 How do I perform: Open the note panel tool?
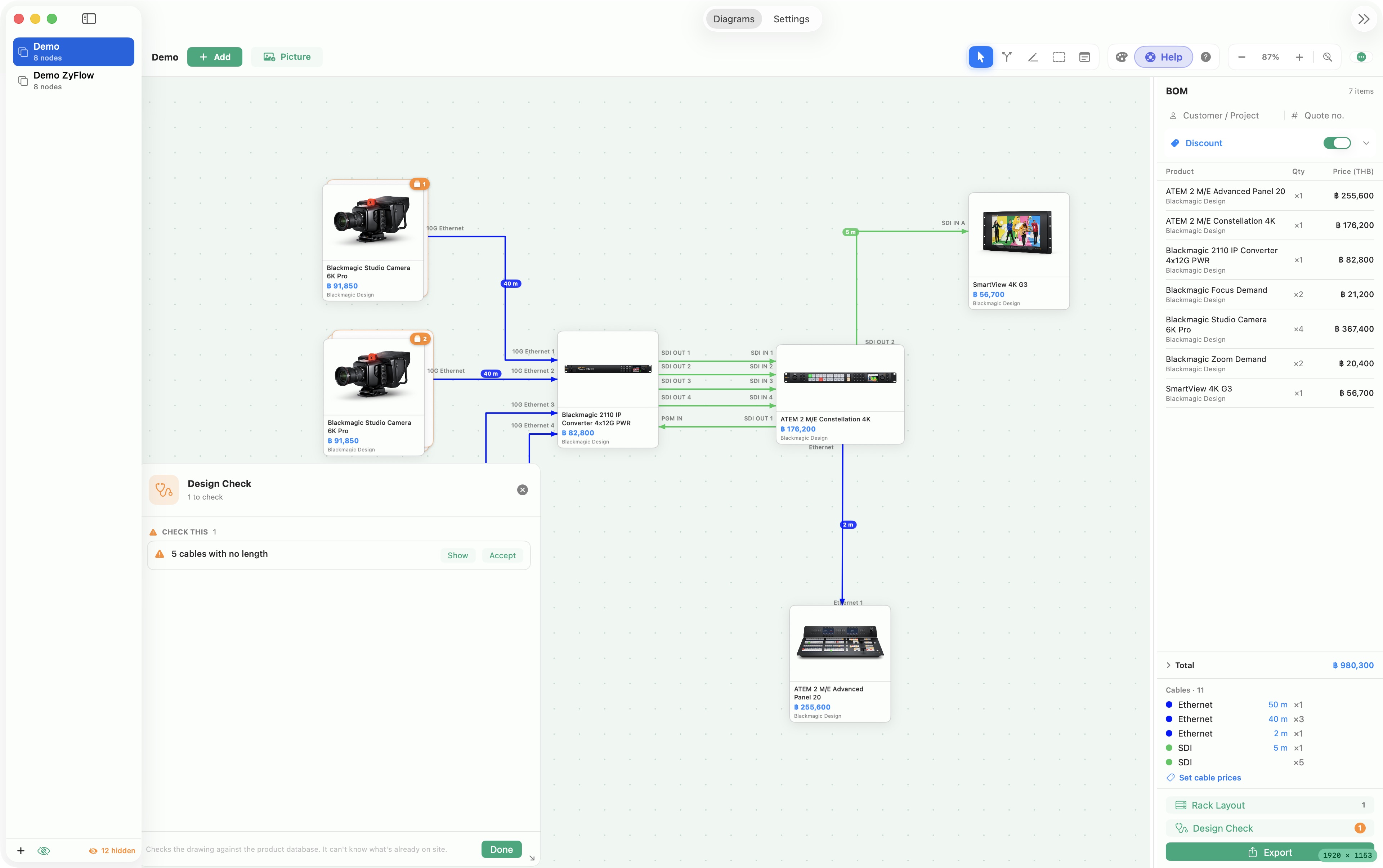(1084, 57)
